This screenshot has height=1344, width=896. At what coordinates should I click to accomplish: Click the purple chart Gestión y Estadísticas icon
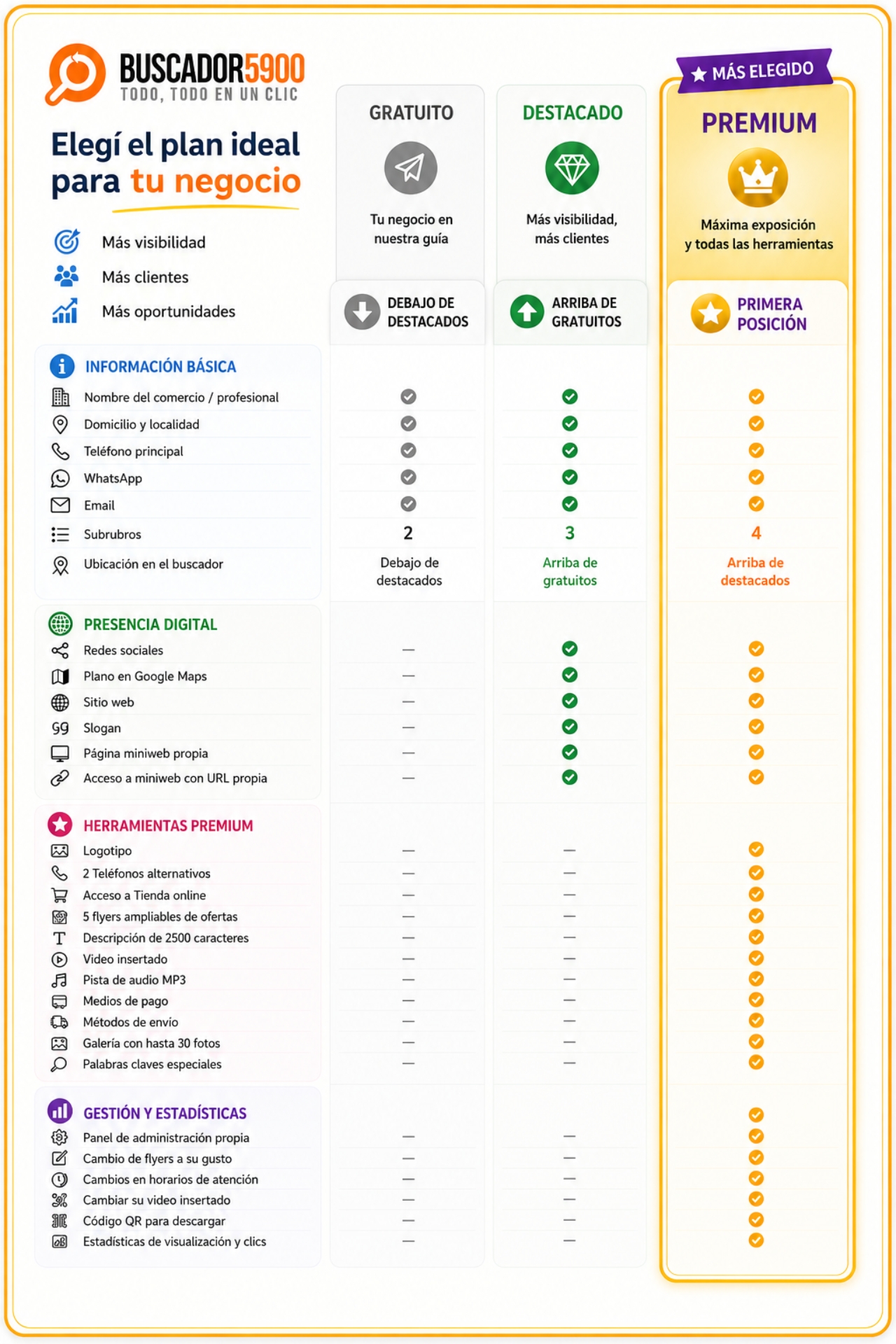point(60,1111)
